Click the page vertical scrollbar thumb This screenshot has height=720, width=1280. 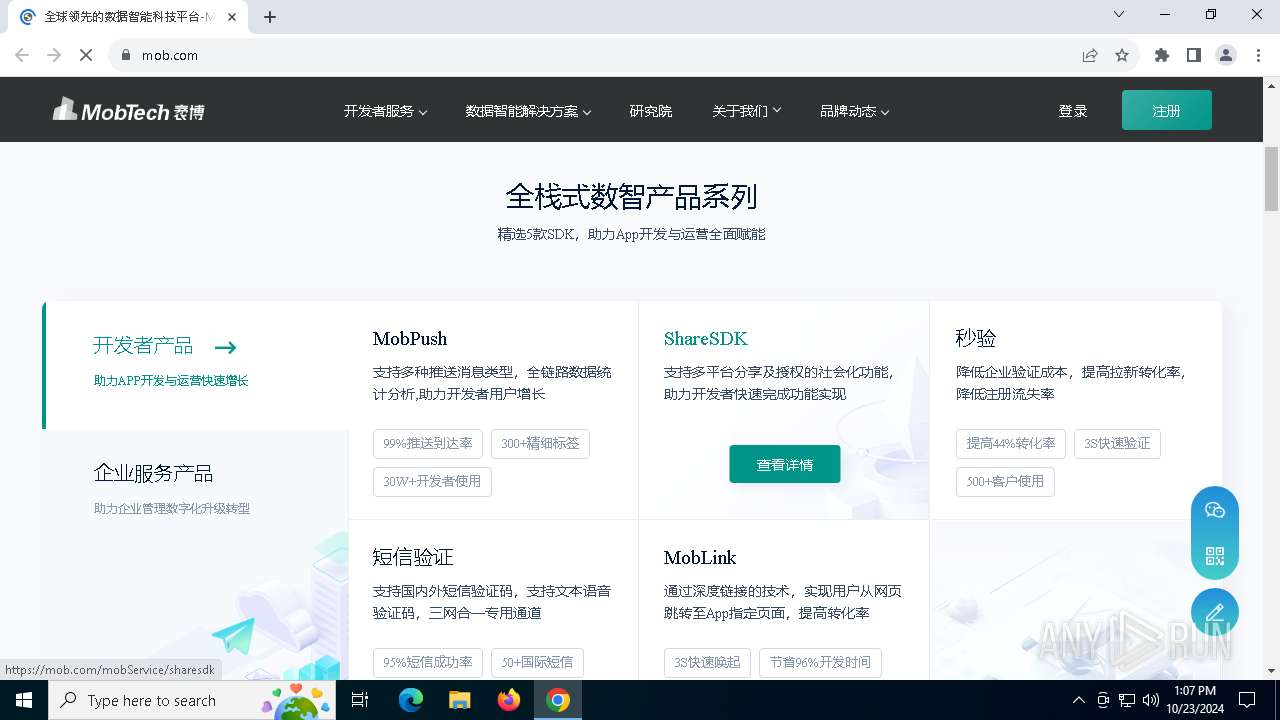[1271, 178]
